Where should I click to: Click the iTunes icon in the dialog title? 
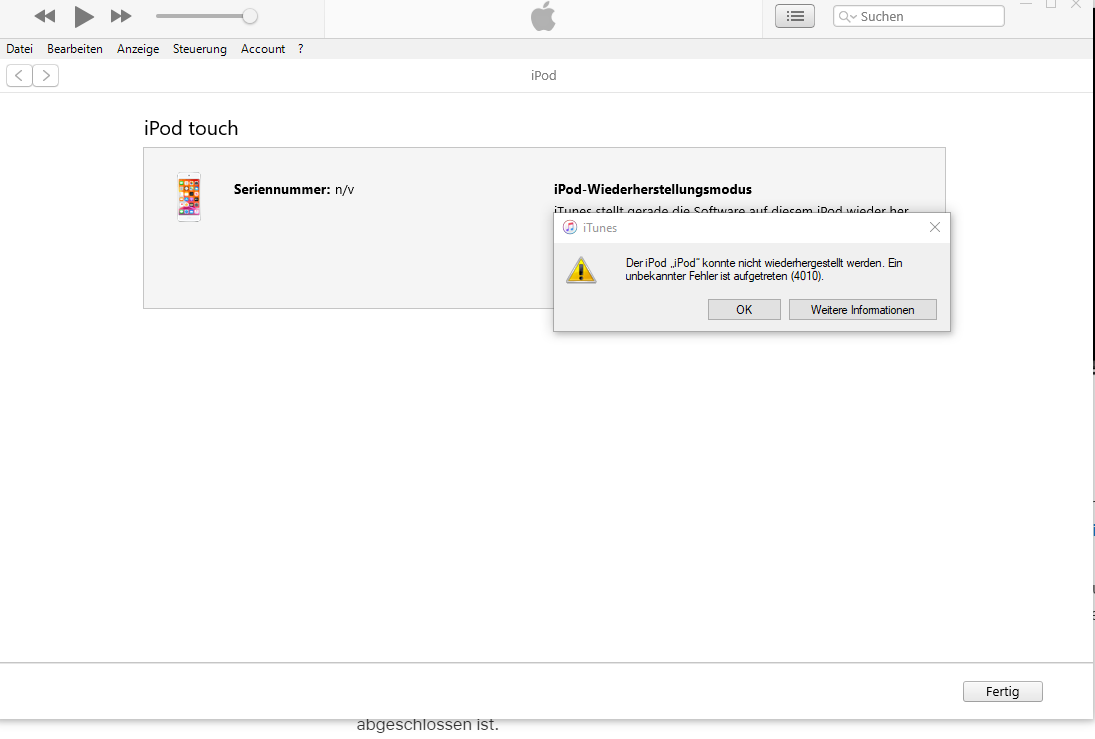(x=570, y=228)
